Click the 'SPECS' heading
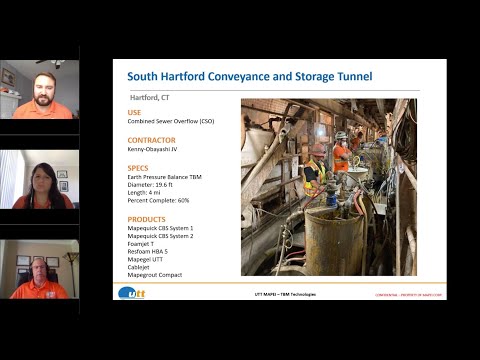 click(x=138, y=168)
